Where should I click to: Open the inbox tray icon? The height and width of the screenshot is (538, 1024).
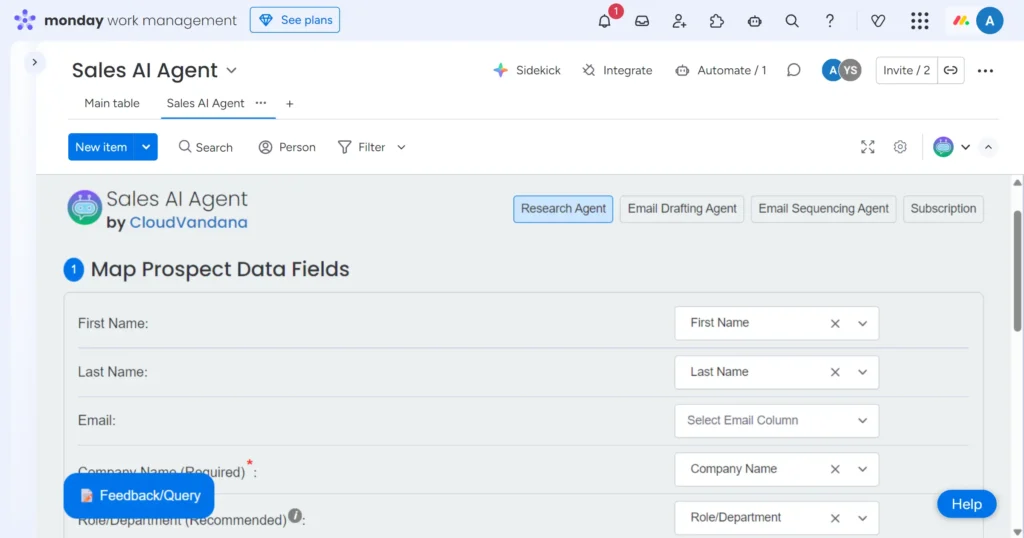[x=642, y=21]
